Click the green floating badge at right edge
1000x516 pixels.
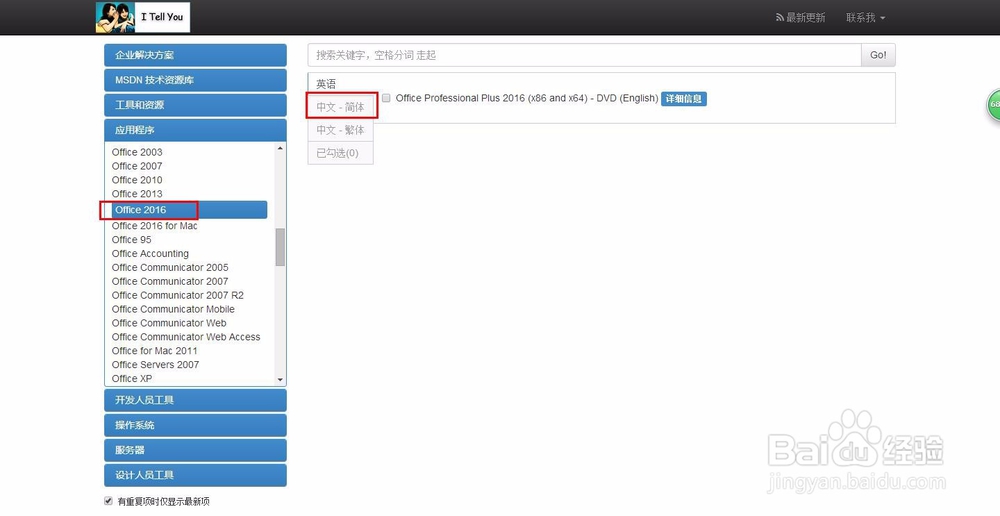(x=994, y=104)
